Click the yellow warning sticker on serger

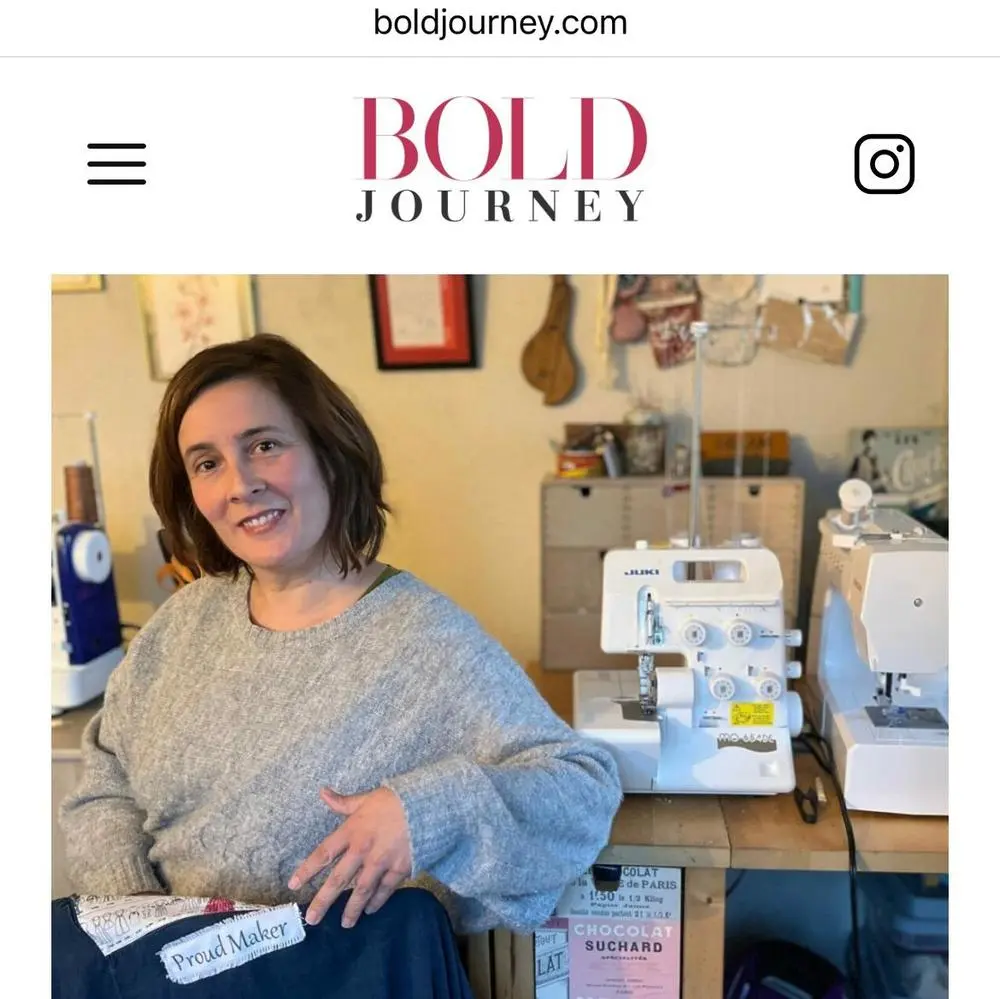click(751, 714)
